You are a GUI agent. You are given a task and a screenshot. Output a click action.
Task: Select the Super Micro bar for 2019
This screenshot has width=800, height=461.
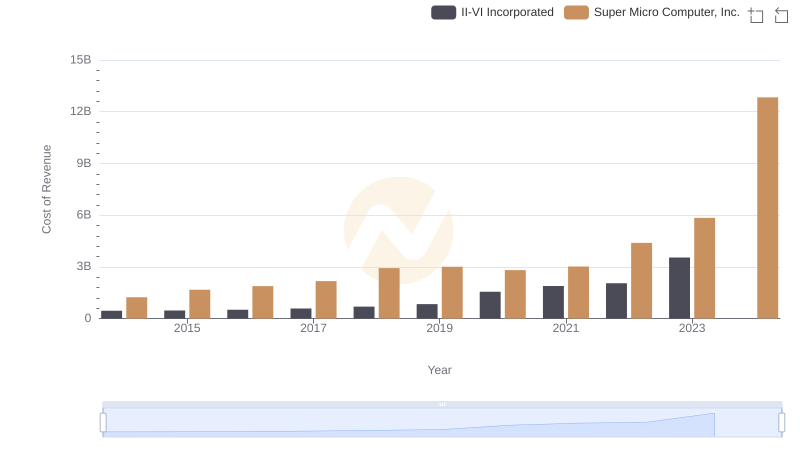pos(452,293)
